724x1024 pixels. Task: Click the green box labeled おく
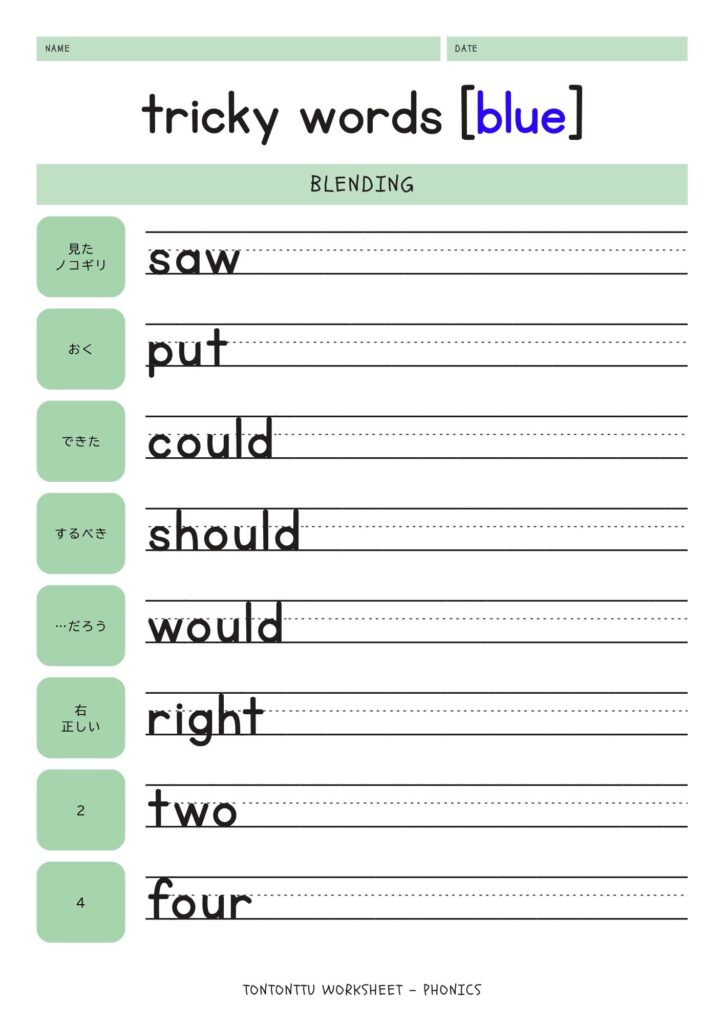(x=81, y=349)
